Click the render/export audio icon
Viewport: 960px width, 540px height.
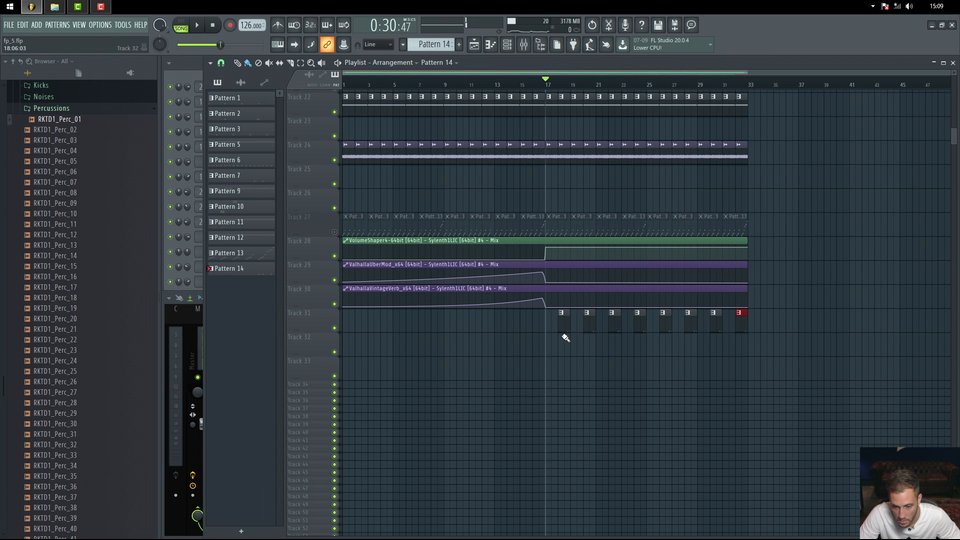pos(674,25)
